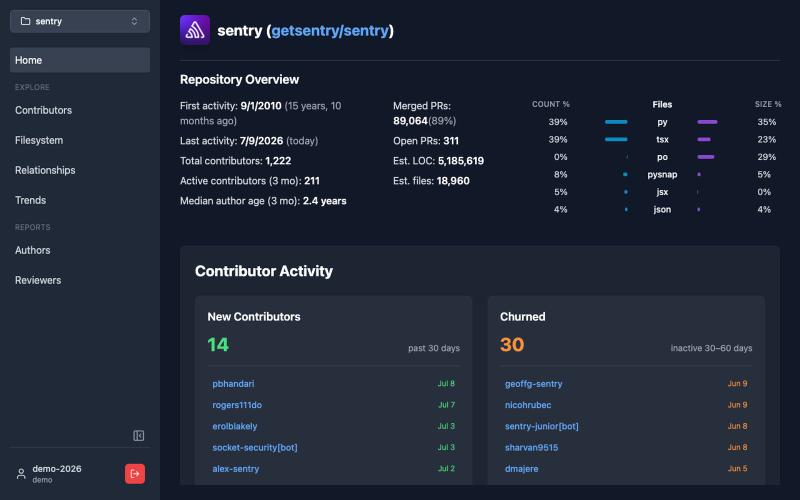Click the py purple size bar
The width and height of the screenshot is (800, 500).
pyautogui.click(x=707, y=122)
